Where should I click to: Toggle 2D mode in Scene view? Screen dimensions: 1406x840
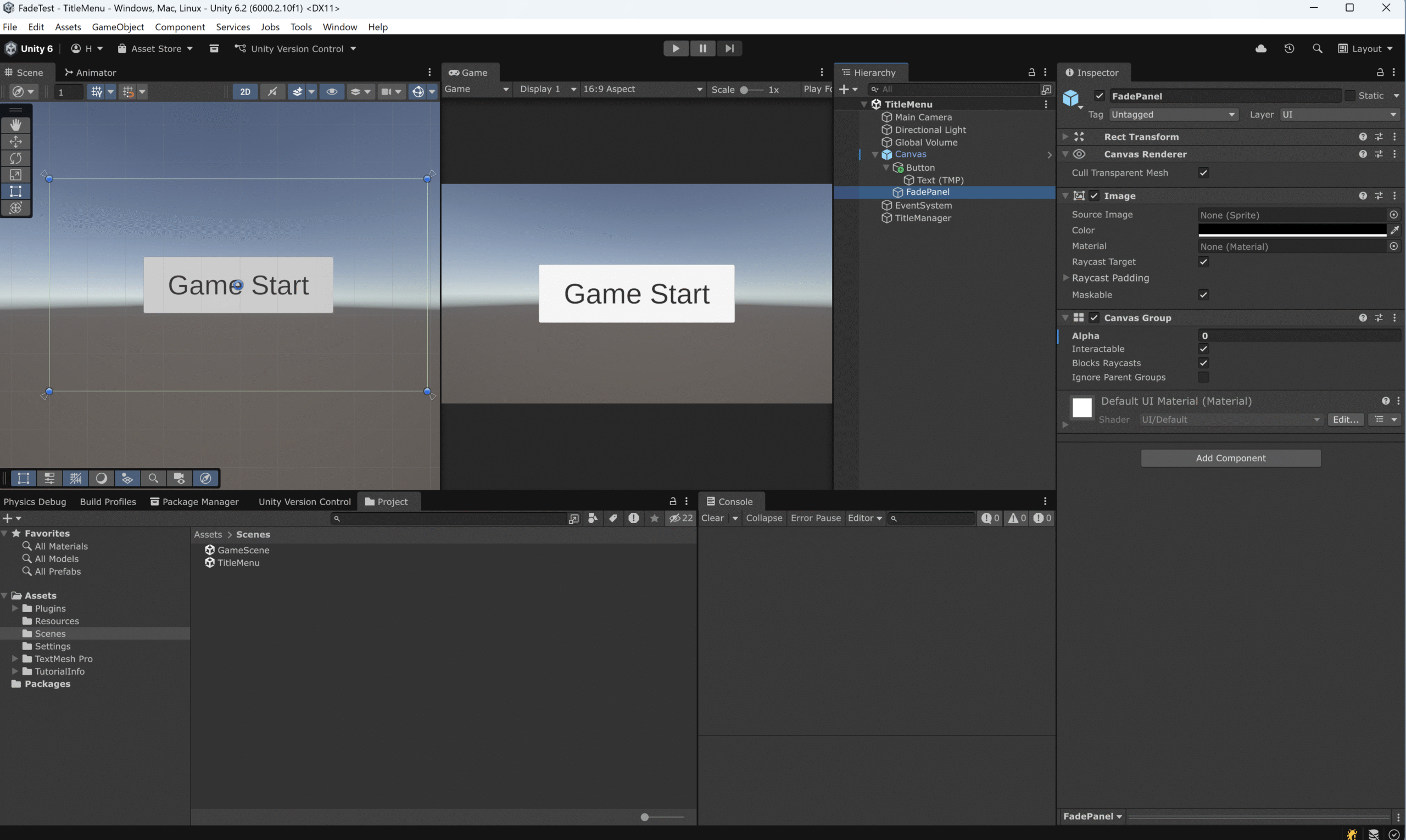tap(245, 92)
